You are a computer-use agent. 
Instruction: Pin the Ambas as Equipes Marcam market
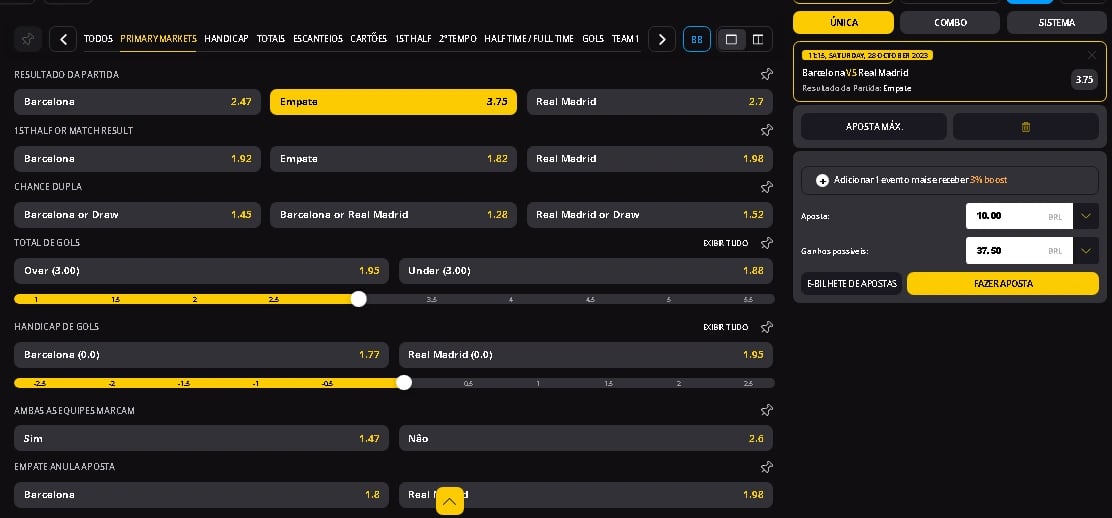point(766,410)
